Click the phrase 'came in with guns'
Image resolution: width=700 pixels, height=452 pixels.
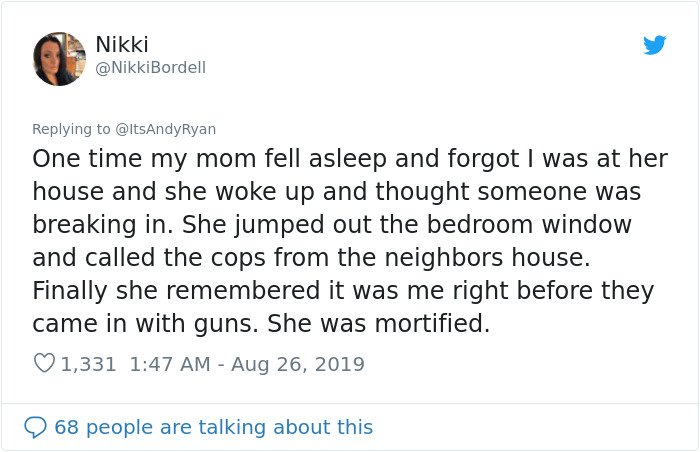(x=145, y=323)
